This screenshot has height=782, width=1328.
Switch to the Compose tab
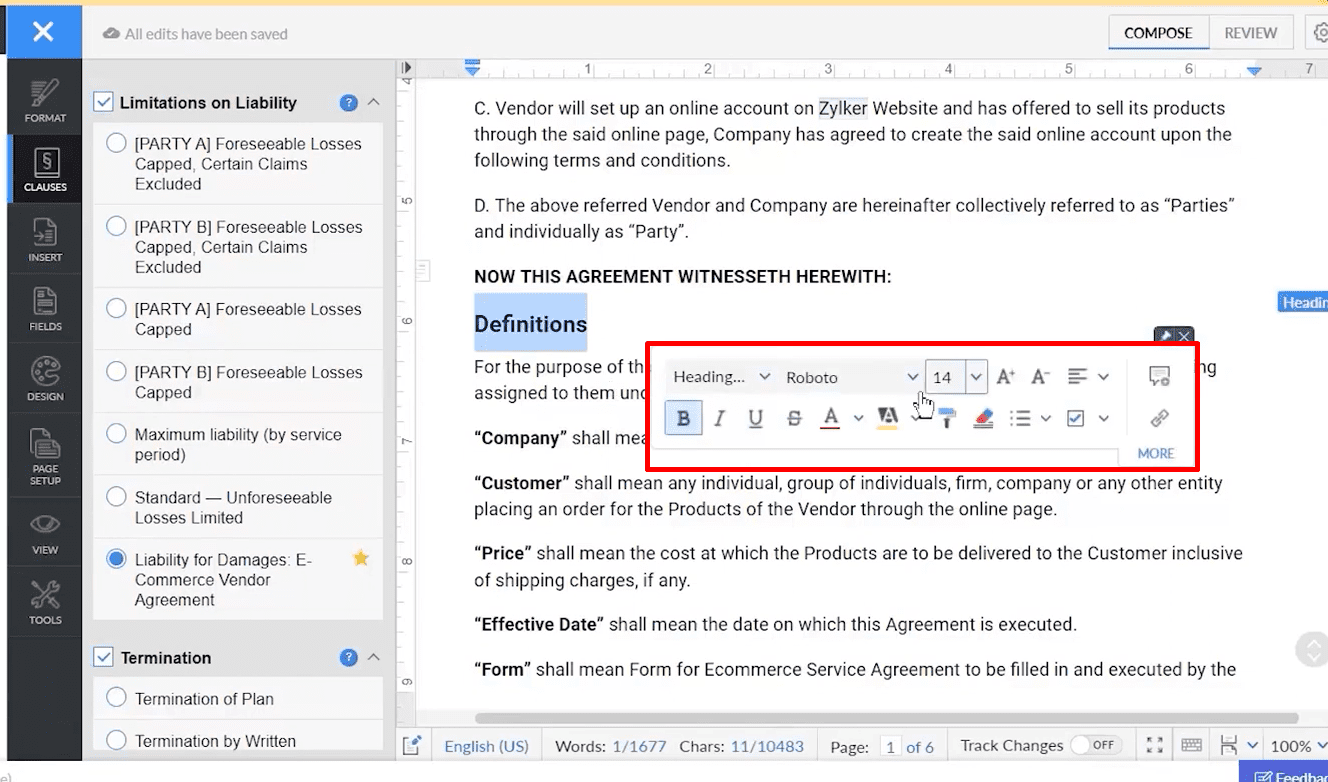click(x=1158, y=33)
